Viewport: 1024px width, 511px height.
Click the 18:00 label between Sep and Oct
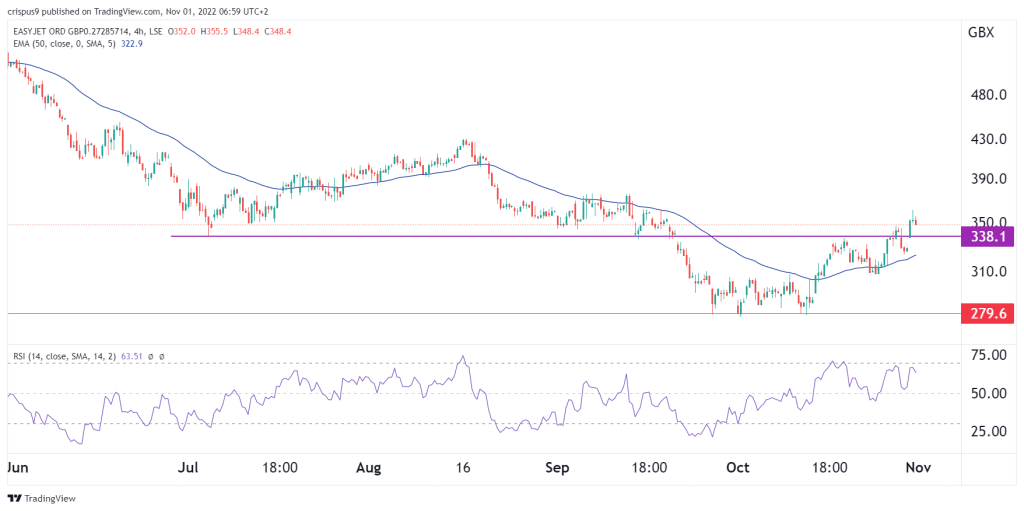pos(651,469)
